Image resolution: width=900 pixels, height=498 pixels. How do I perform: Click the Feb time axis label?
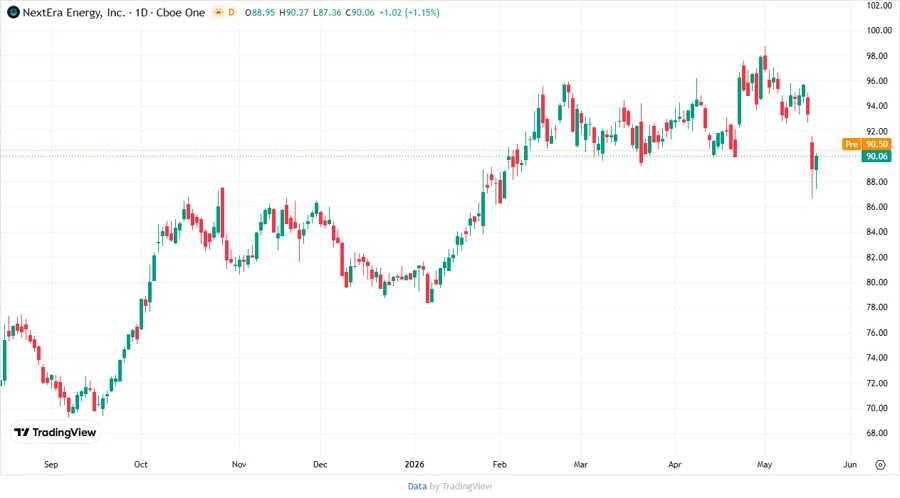pos(500,464)
